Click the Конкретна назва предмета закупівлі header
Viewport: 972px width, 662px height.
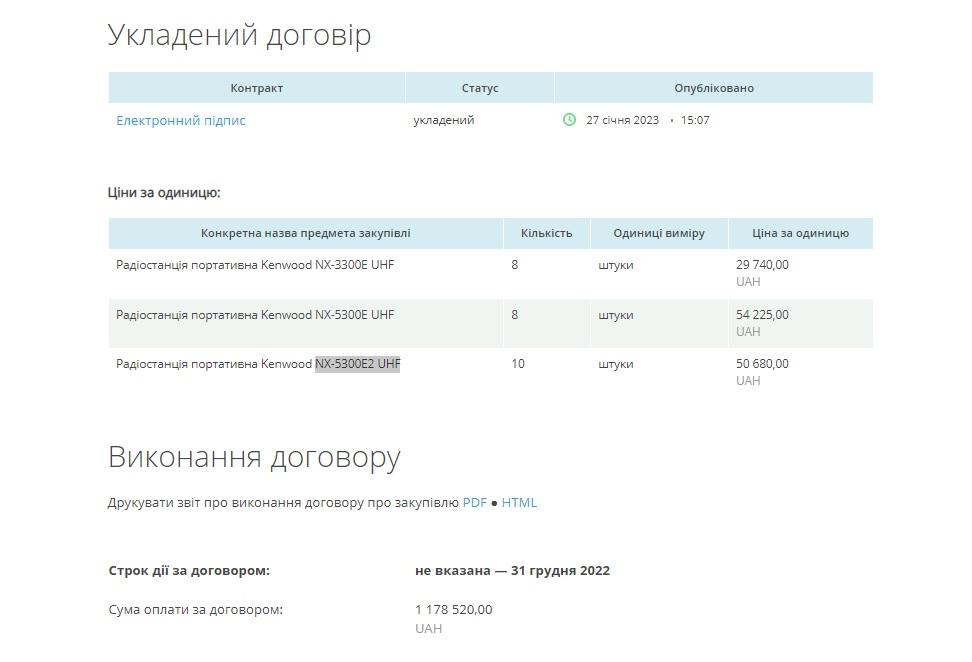pyautogui.click(x=306, y=233)
